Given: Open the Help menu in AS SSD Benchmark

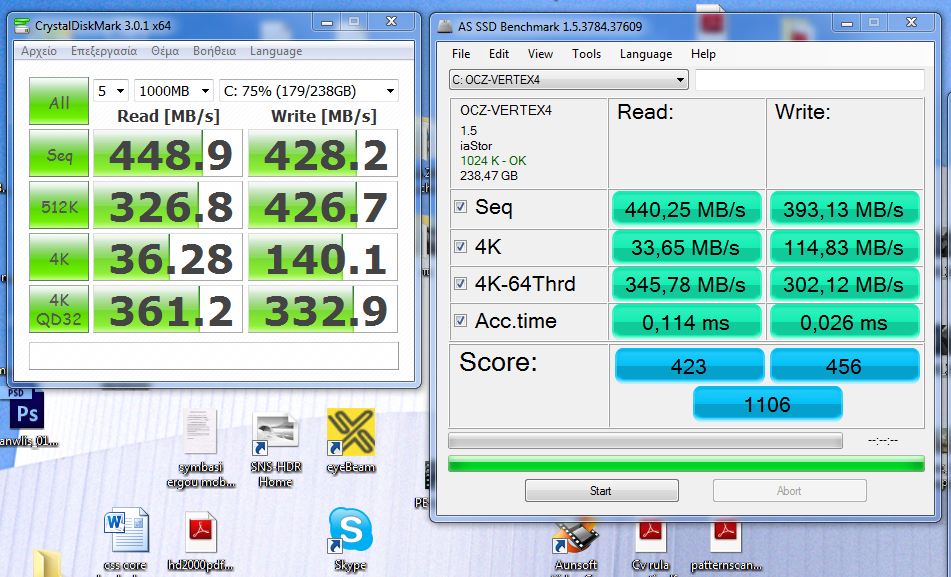Looking at the screenshot, I should point(703,54).
